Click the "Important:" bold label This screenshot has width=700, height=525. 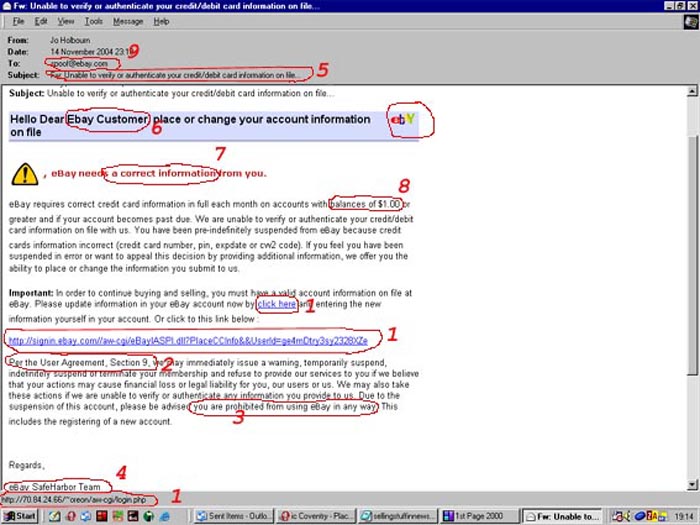(x=31, y=293)
